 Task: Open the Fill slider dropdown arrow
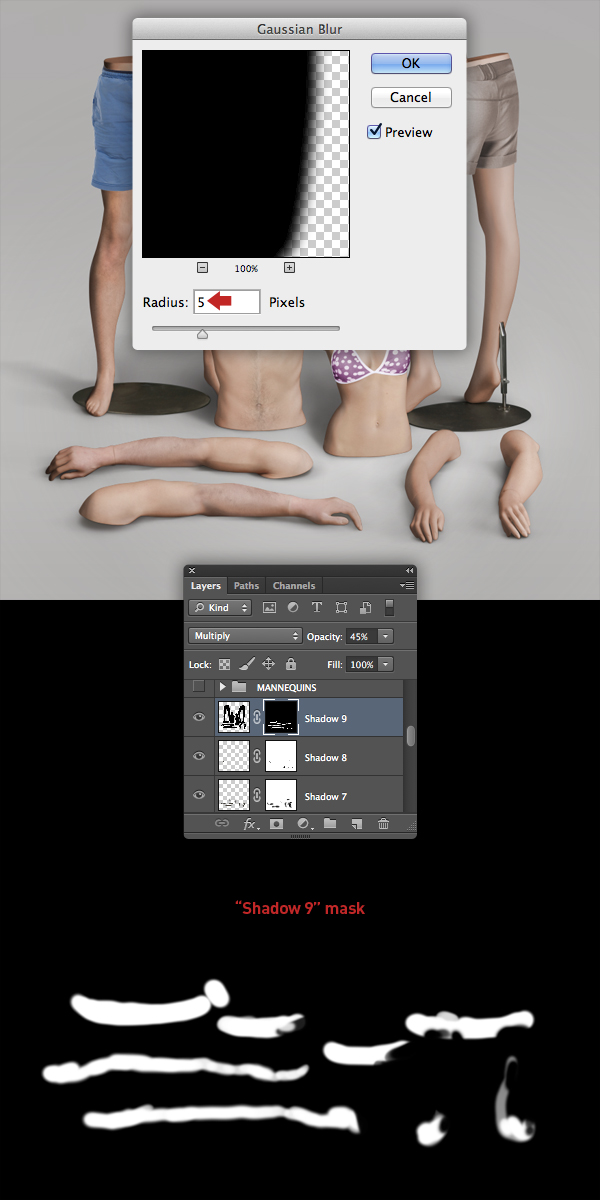point(386,664)
